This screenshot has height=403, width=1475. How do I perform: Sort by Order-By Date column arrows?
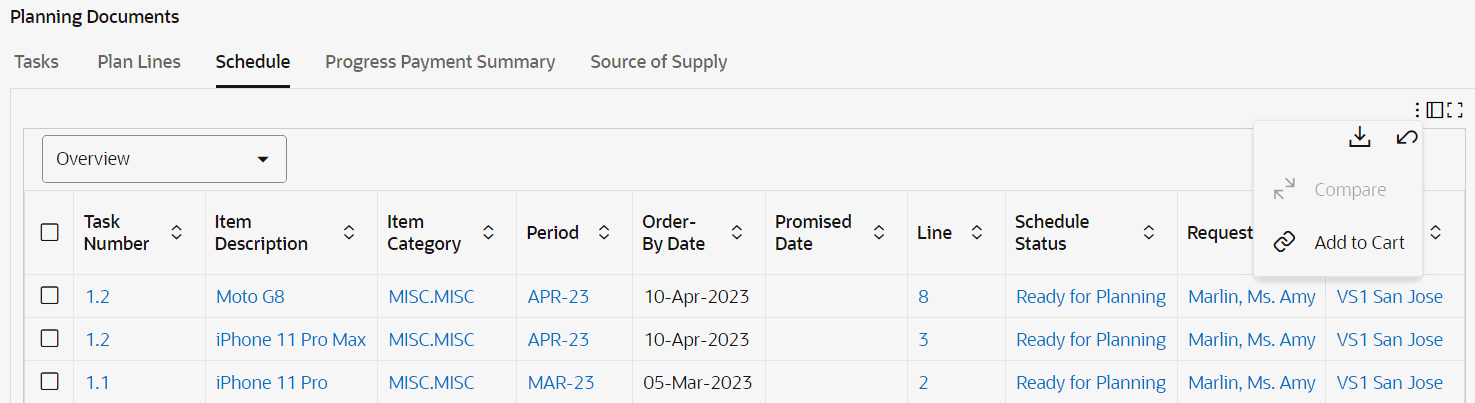(736, 233)
